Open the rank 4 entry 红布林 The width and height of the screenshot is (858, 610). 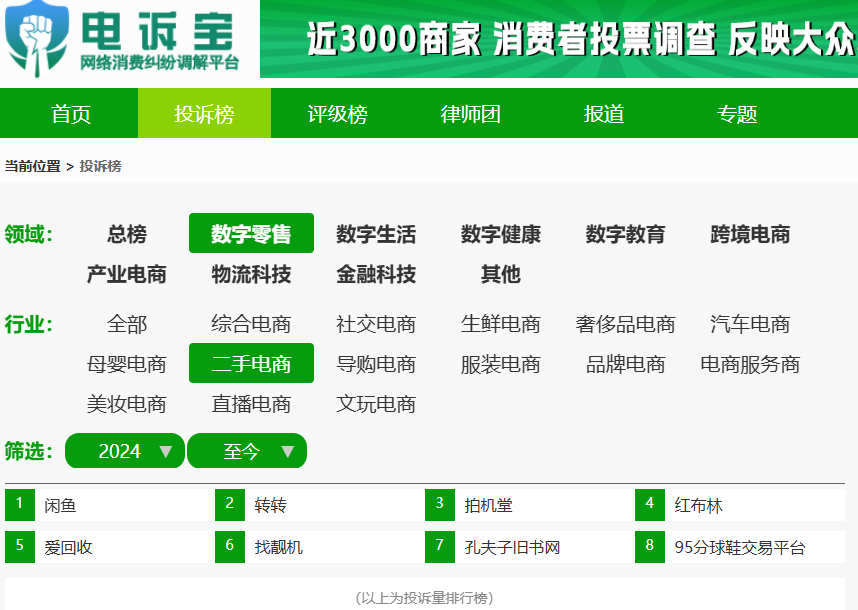698,505
